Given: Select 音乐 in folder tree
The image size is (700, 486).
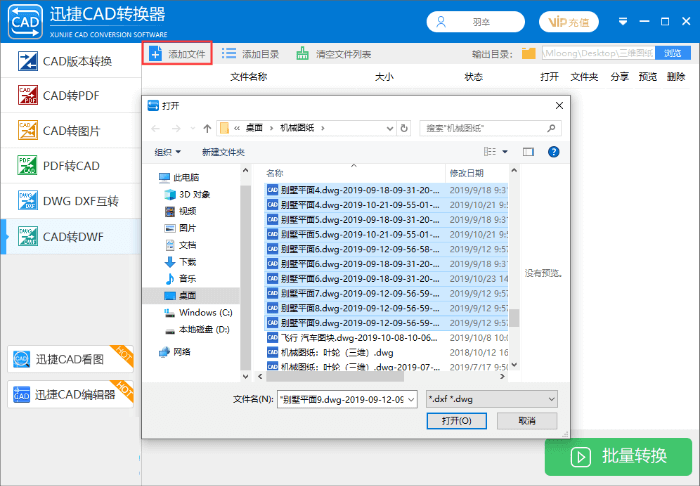Looking at the screenshot, I should click(x=181, y=279).
